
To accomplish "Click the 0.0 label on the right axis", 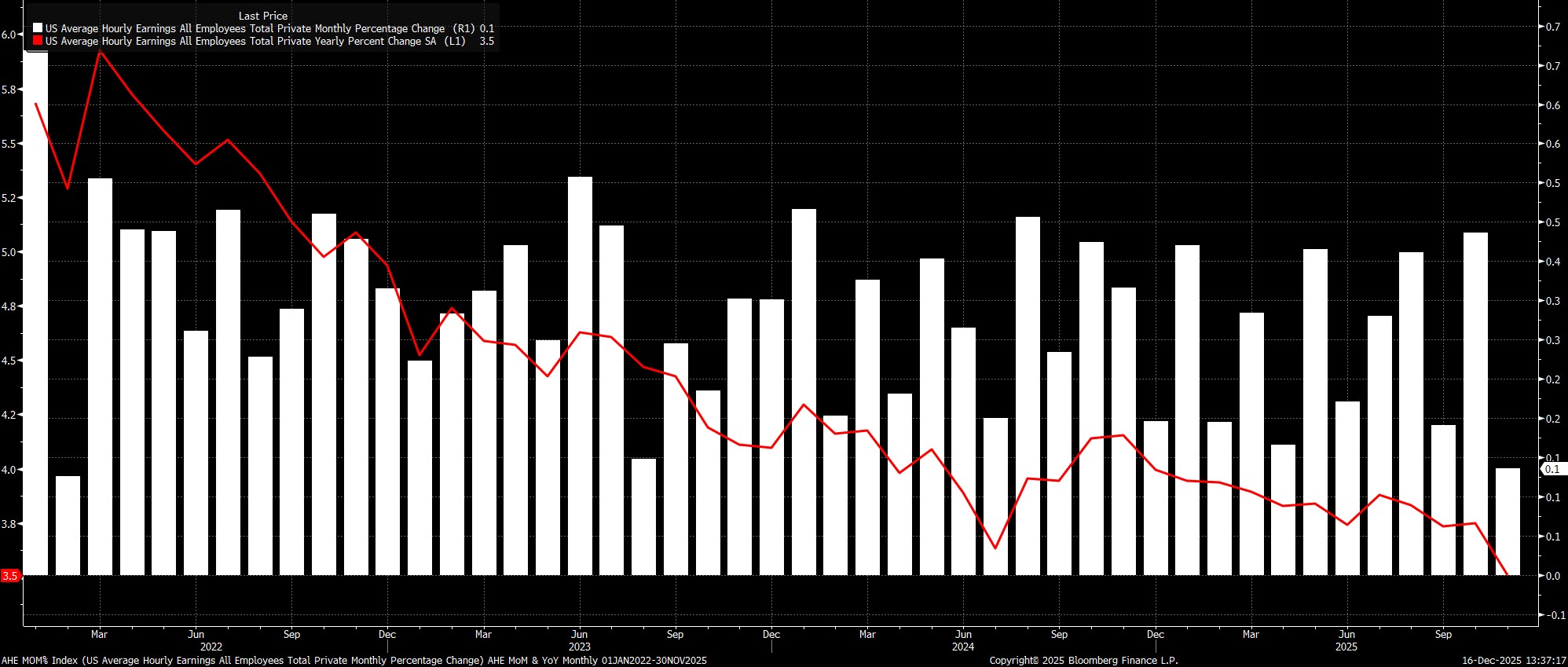I will click(x=1552, y=576).
